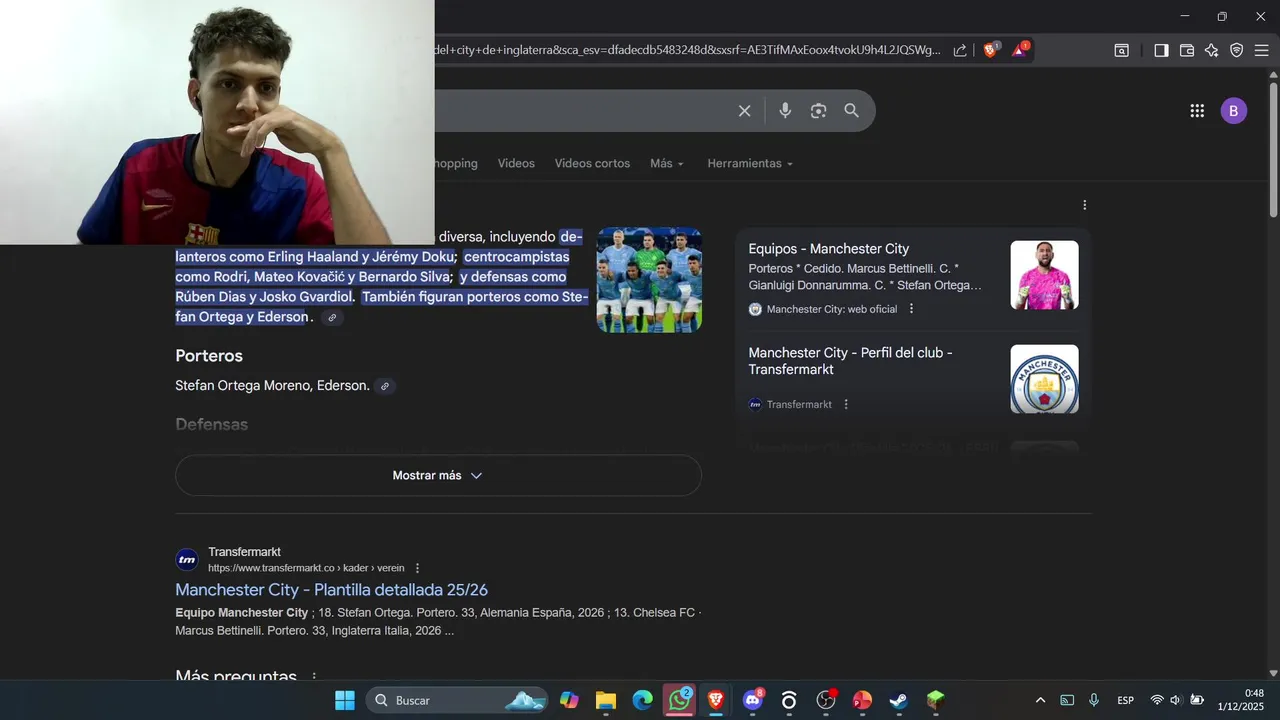
Task: Show hidden system tray icons
Action: pyautogui.click(x=1040, y=700)
